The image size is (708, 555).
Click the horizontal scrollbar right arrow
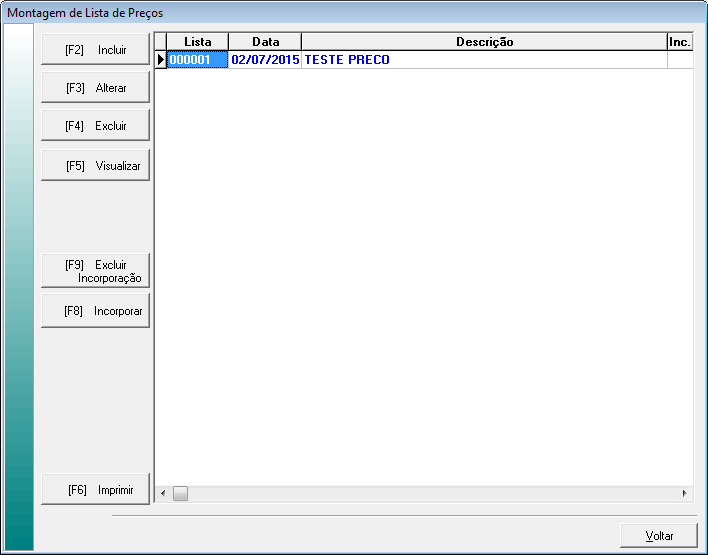pos(685,493)
